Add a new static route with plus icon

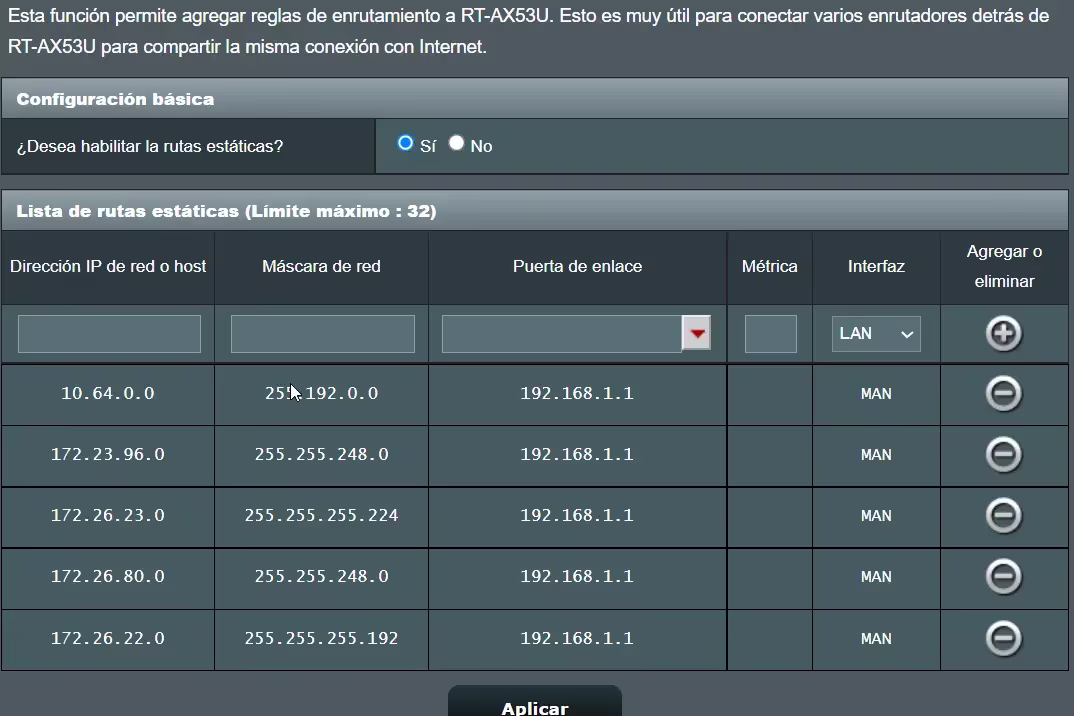(x=1003, y=334)
